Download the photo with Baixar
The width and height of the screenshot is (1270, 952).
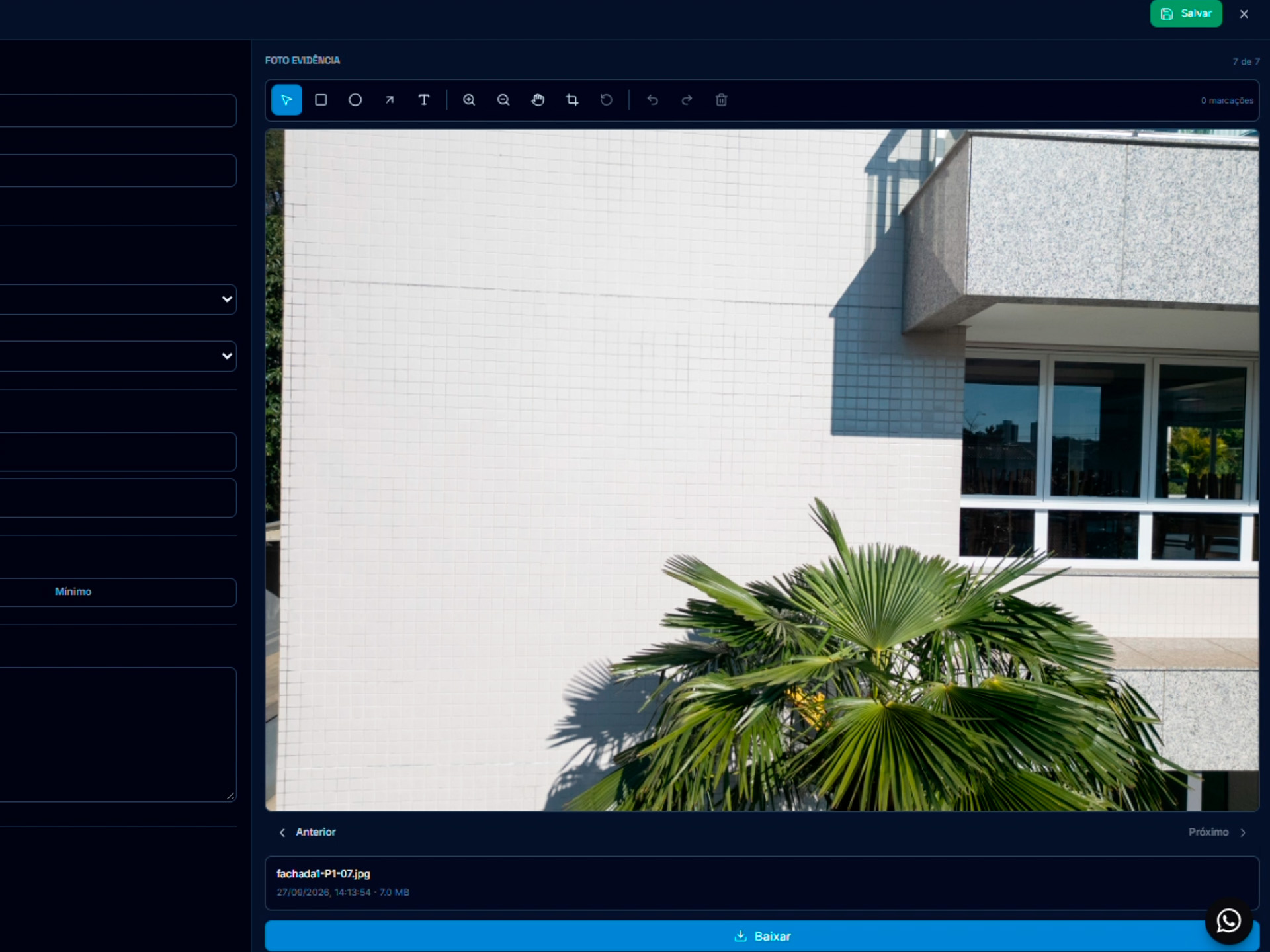tap(762, 936)
